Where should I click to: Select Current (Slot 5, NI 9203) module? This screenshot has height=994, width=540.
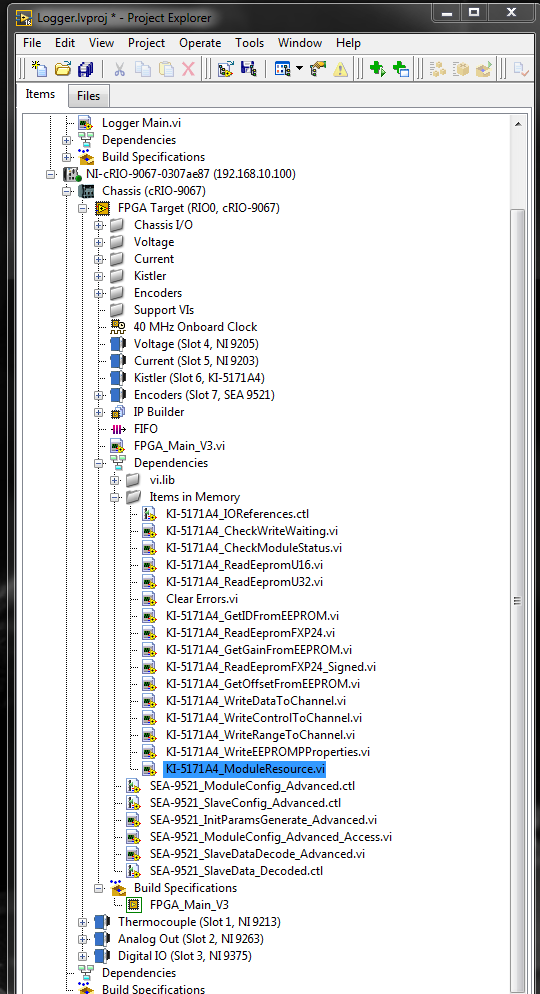click(196, 361)
